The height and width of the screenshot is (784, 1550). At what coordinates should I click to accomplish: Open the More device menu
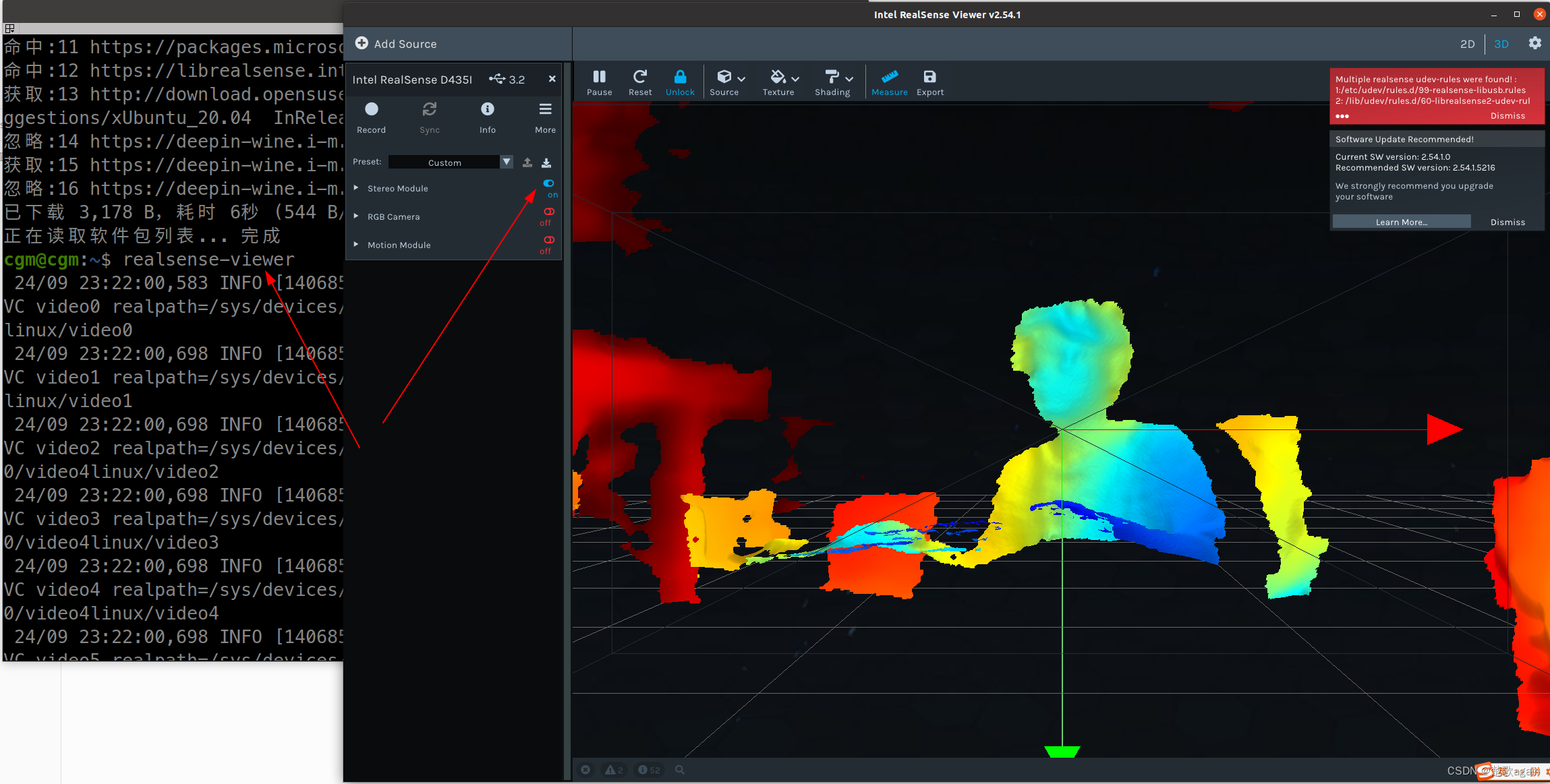(545, 115)
